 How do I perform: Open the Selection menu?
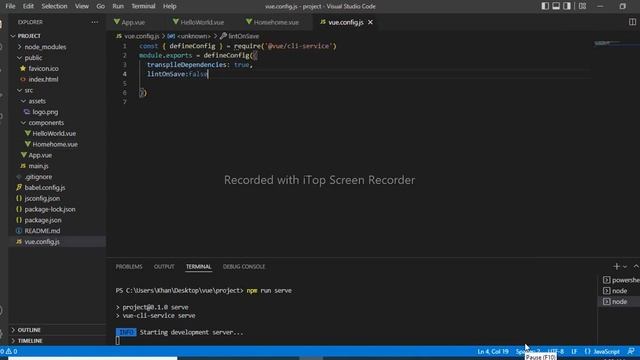[x=54, y=6]
